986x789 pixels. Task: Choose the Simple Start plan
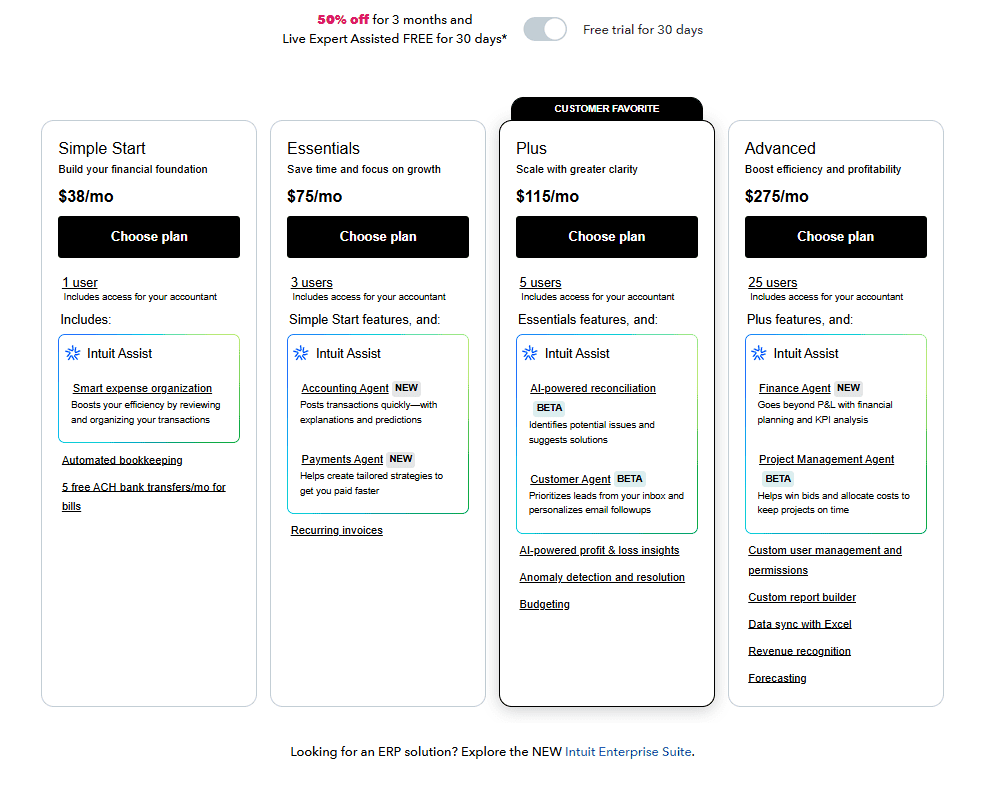148,237
